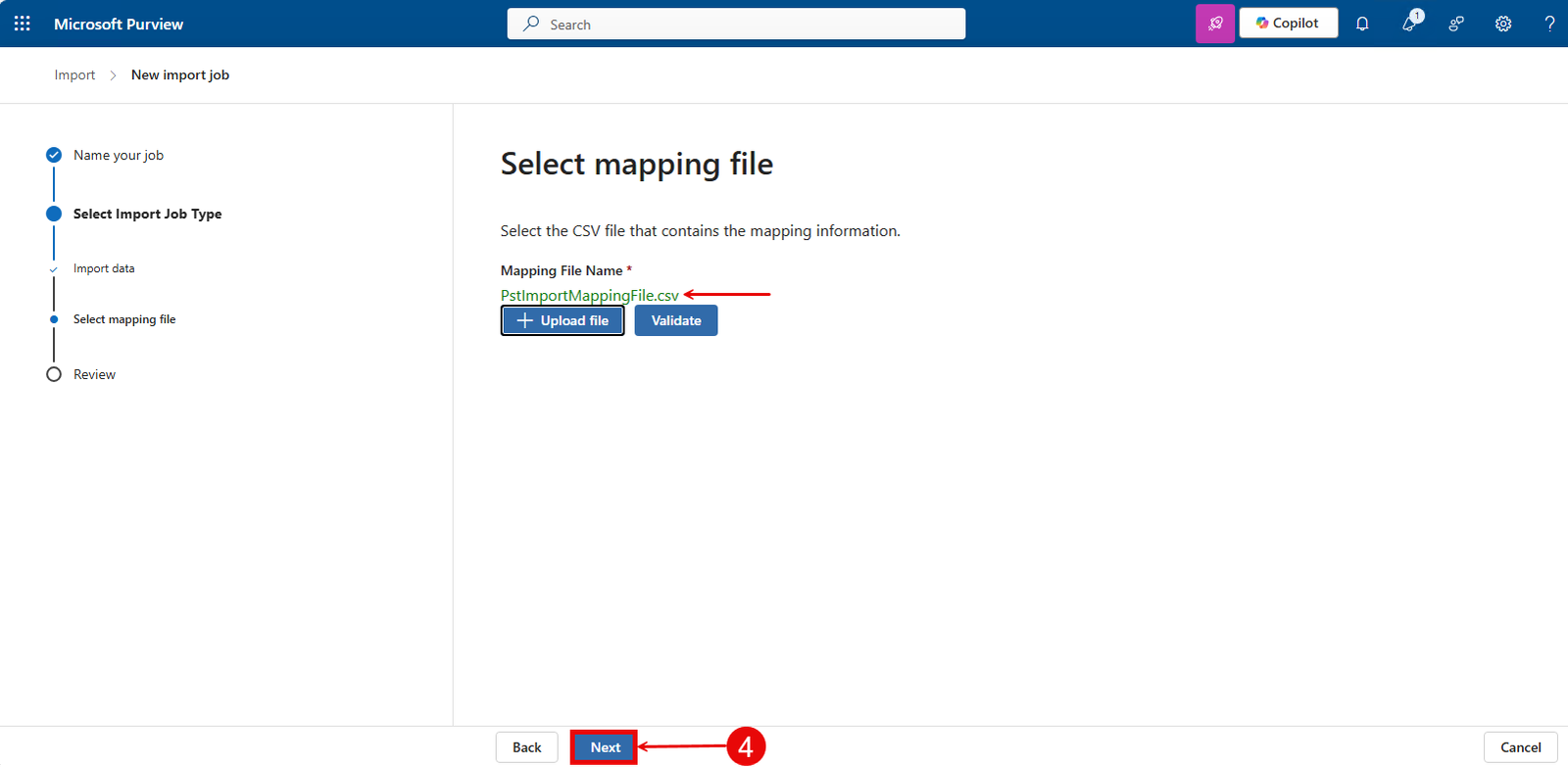Click PstImportMappingFile.csv file name
This screenshot has width=1568, height=767.
(589, 295)
